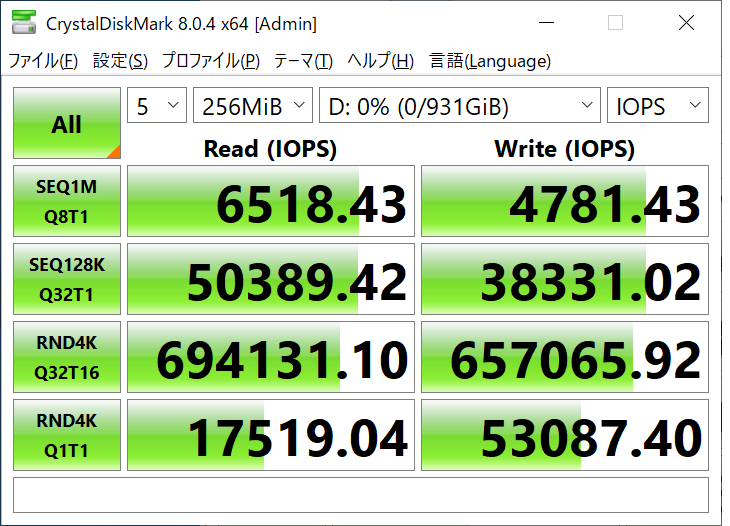Click the CrystalDiskMark app icon in title bar

pos(24,22)
